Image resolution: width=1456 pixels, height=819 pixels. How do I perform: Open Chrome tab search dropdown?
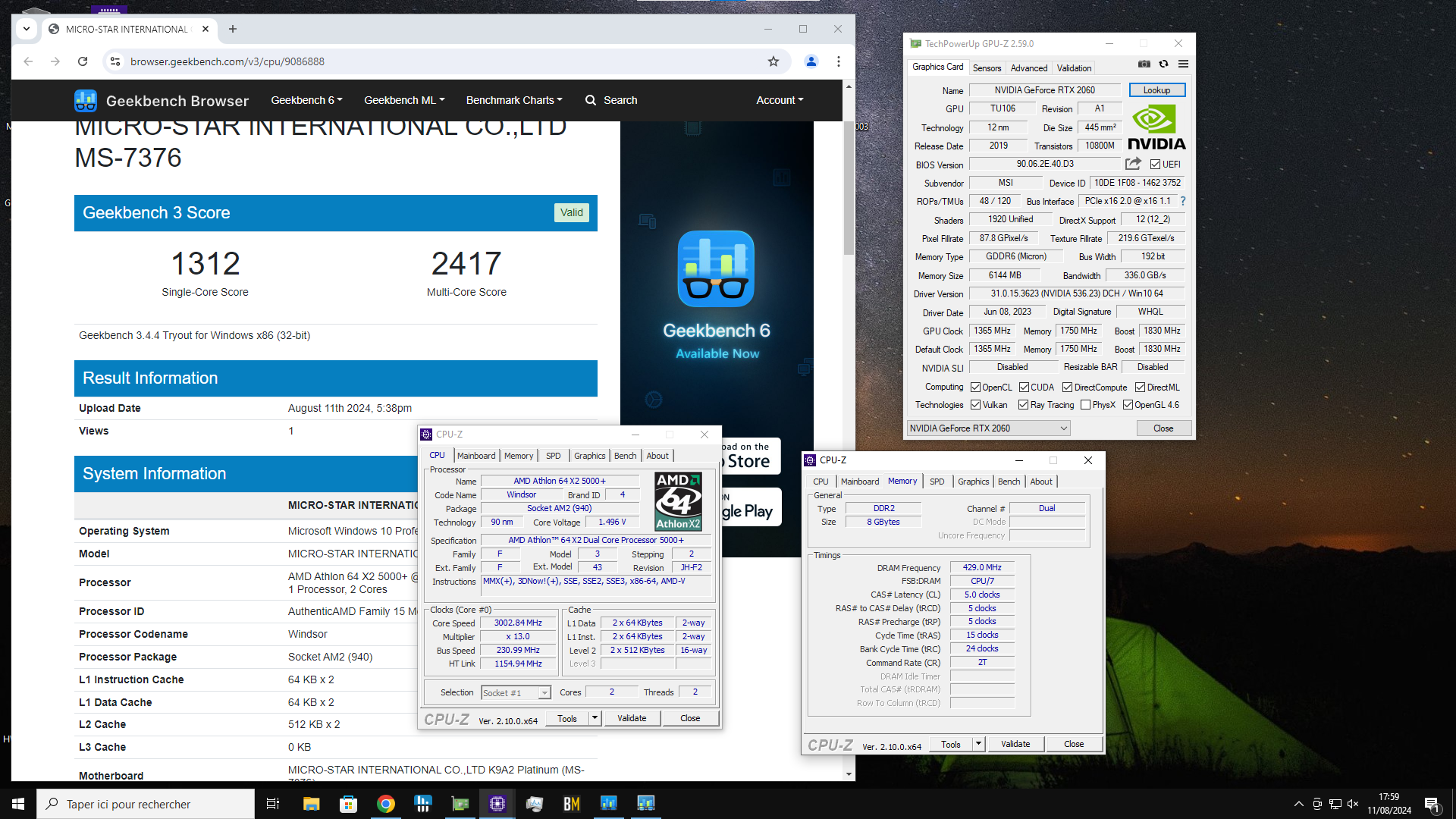click(x=27, y=29)
